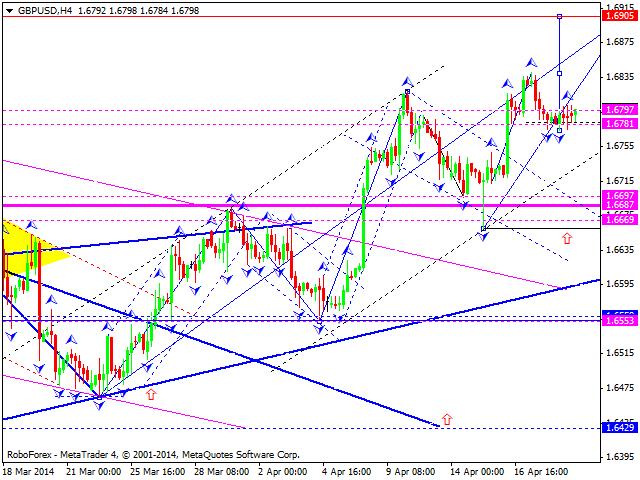Open the chart menu triangle beside GBPUSD,H4

(x=9, y=11)
